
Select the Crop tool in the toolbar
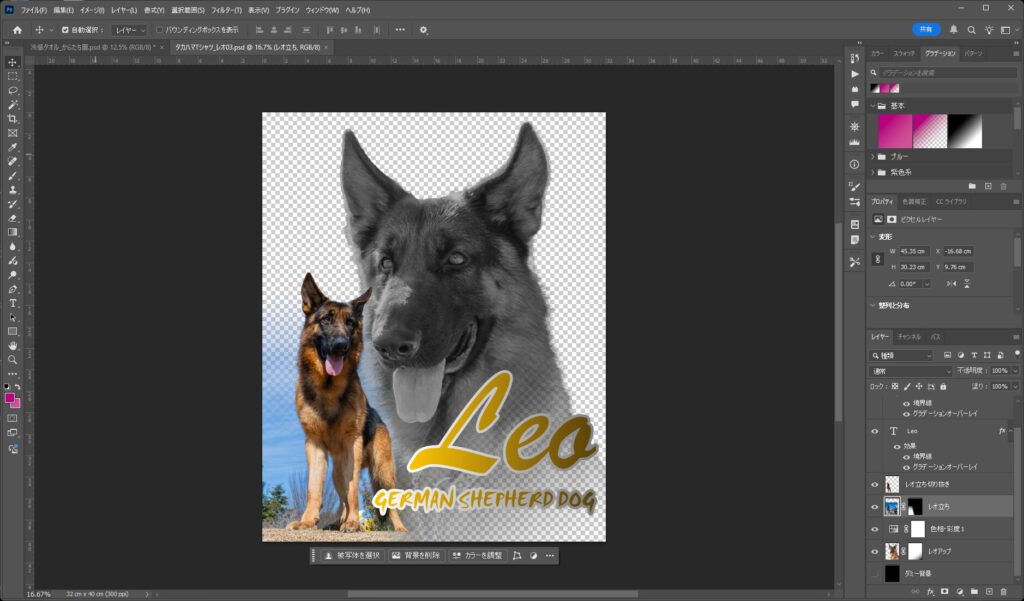[x=13, y=118]
